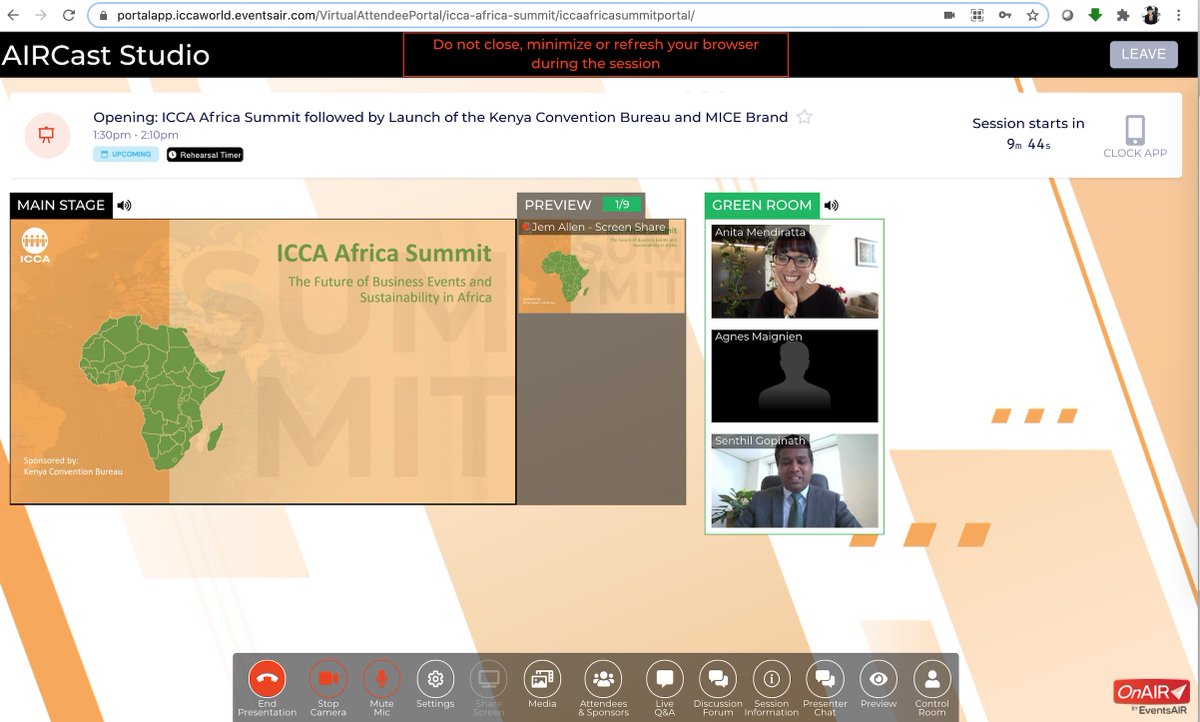Image resolution: width=1200 pixels, height=722 pixels.
Task: Open the Settings gear in the bottom toolbar
Action: click(435, 679)
